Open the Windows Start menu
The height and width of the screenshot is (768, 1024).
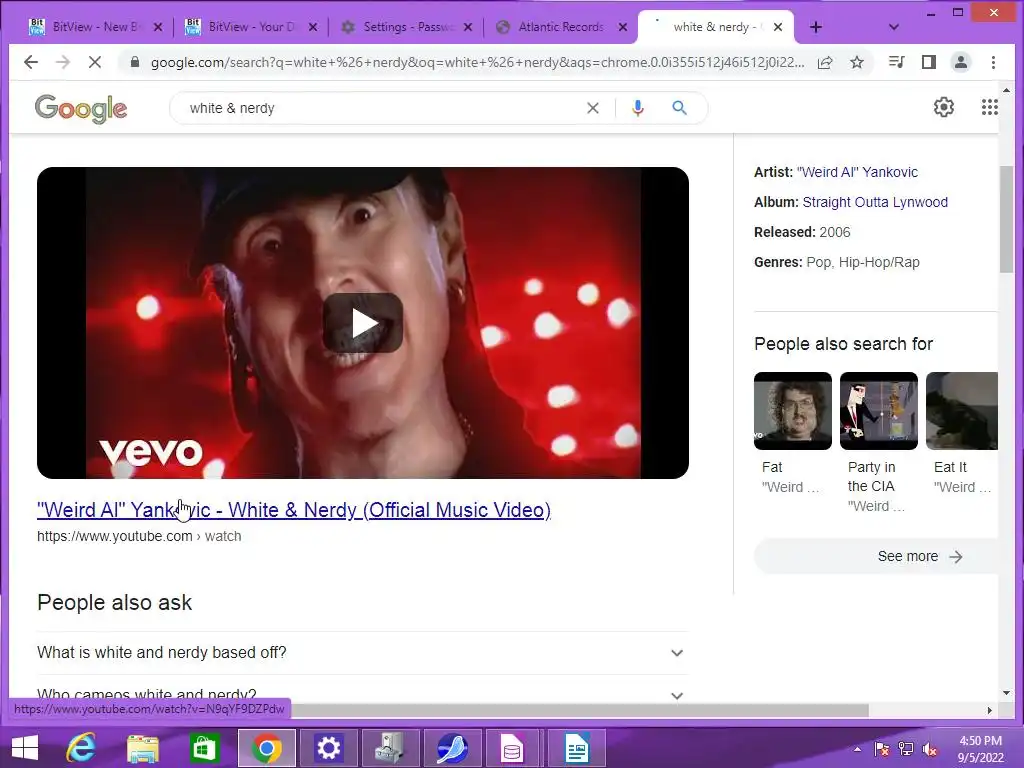(25, 748)
